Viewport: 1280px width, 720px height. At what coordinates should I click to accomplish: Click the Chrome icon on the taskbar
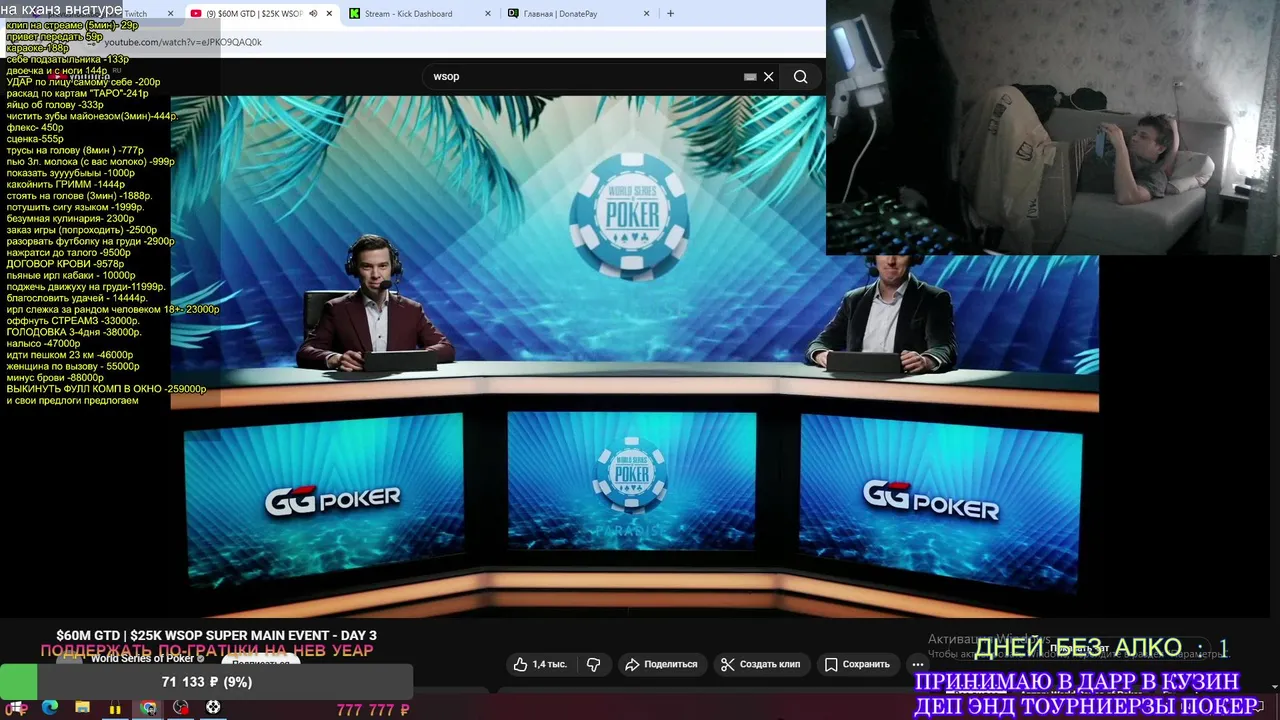coord(148,708)
